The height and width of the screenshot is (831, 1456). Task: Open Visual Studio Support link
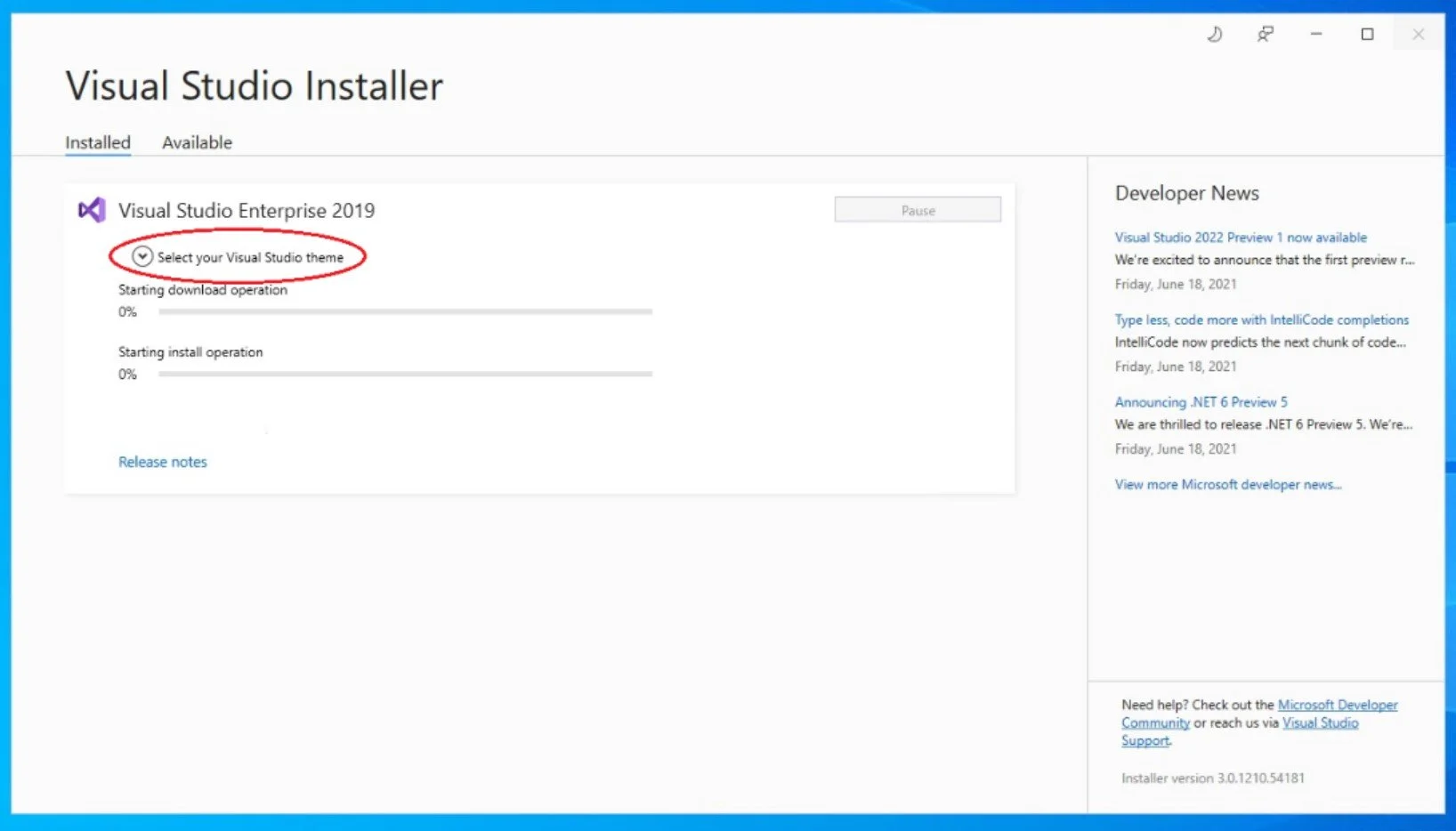(1321, 722)
